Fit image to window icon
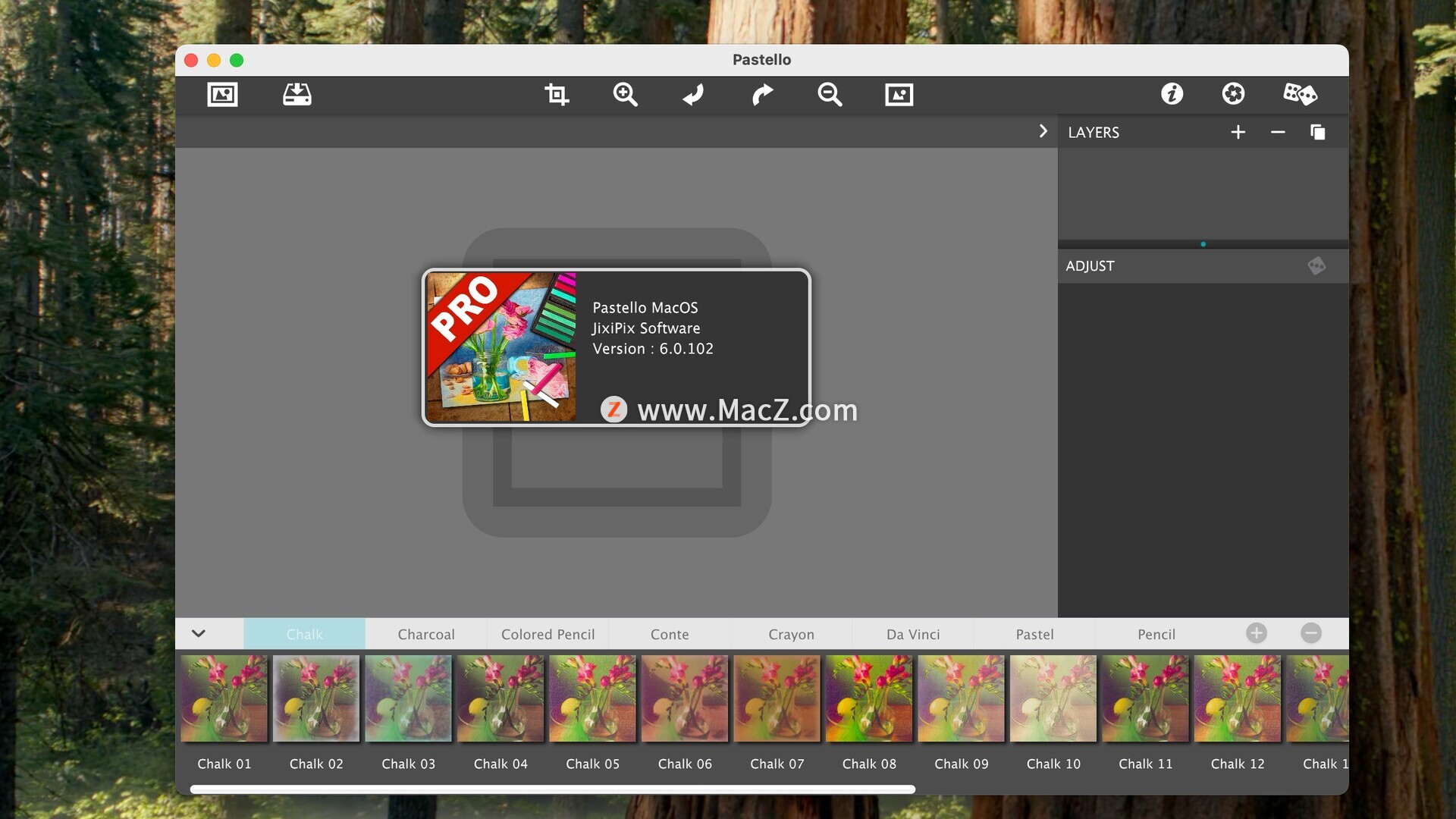 click(x=899, y=94)
